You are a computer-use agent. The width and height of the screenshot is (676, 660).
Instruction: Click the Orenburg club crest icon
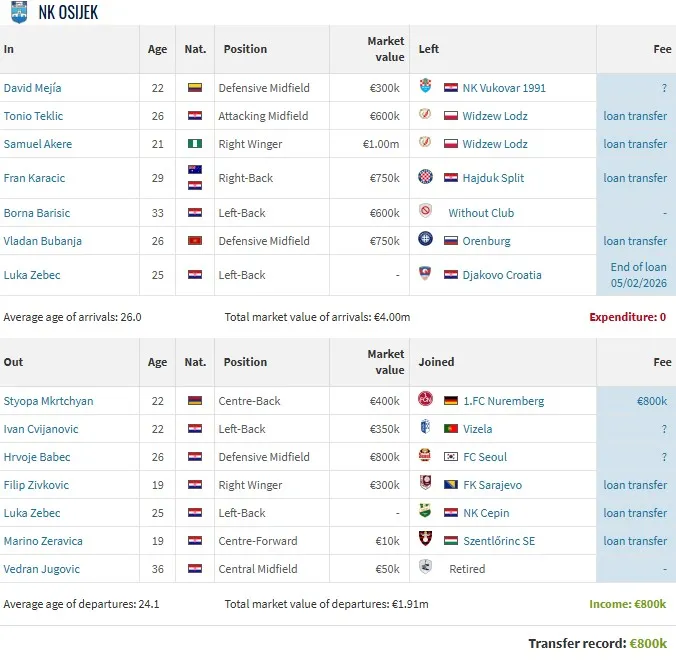click(425, 241)
